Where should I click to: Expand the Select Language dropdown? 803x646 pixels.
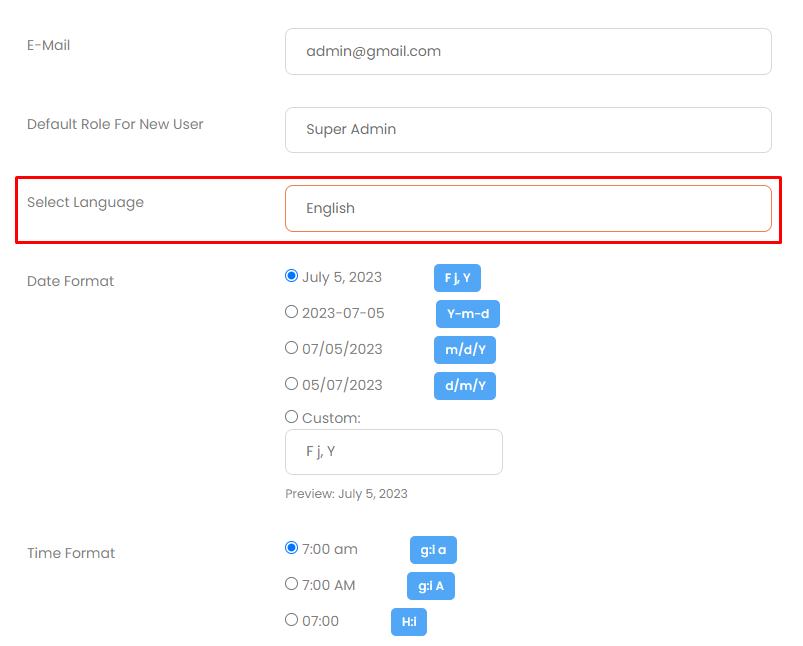pos(528,208)
